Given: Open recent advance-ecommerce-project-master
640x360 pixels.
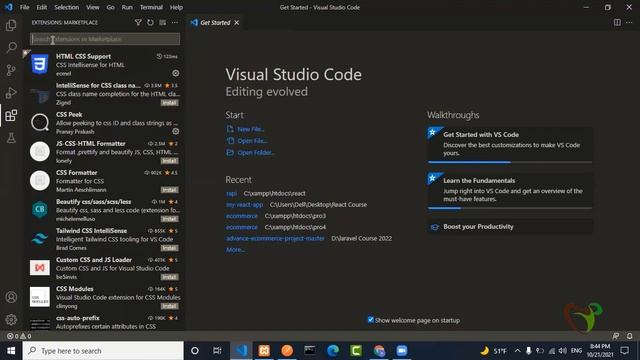Looking at the screenshot, I should pyautogui.click(x=275, y=238).
